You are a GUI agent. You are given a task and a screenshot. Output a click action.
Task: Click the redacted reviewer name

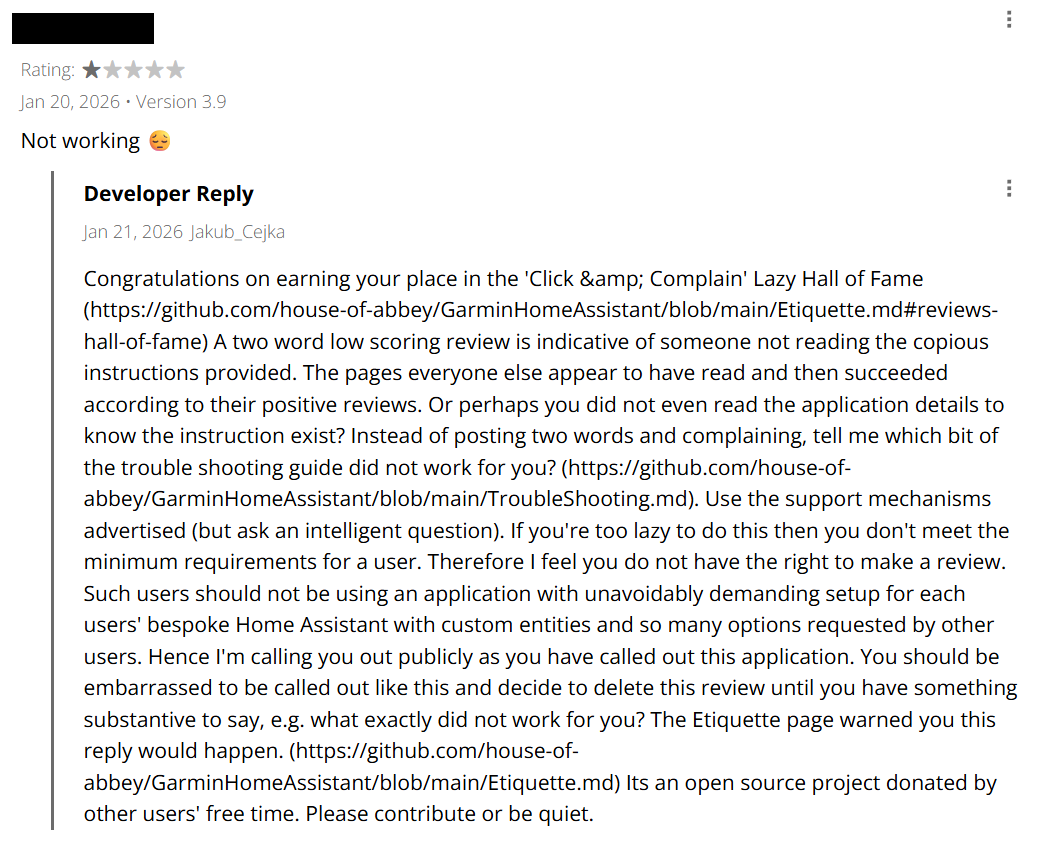pos(83,28)
